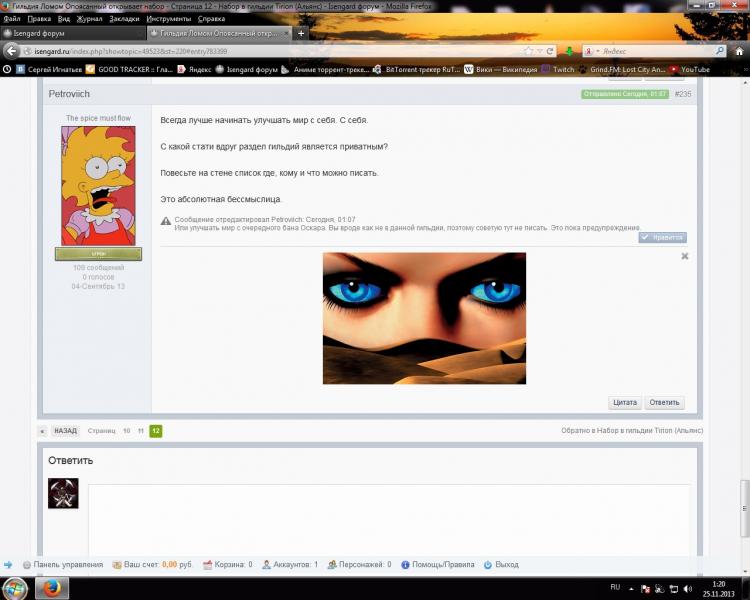This screenshot has height=600, width=750.
Task: Open the search engine dropdown arrow
Action: 597,51
